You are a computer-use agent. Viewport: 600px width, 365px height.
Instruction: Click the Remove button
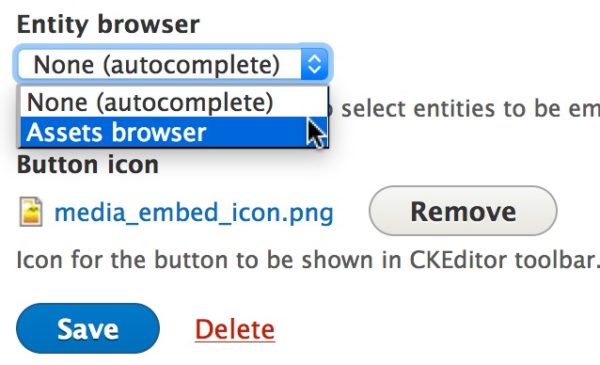tap(463, 210)
